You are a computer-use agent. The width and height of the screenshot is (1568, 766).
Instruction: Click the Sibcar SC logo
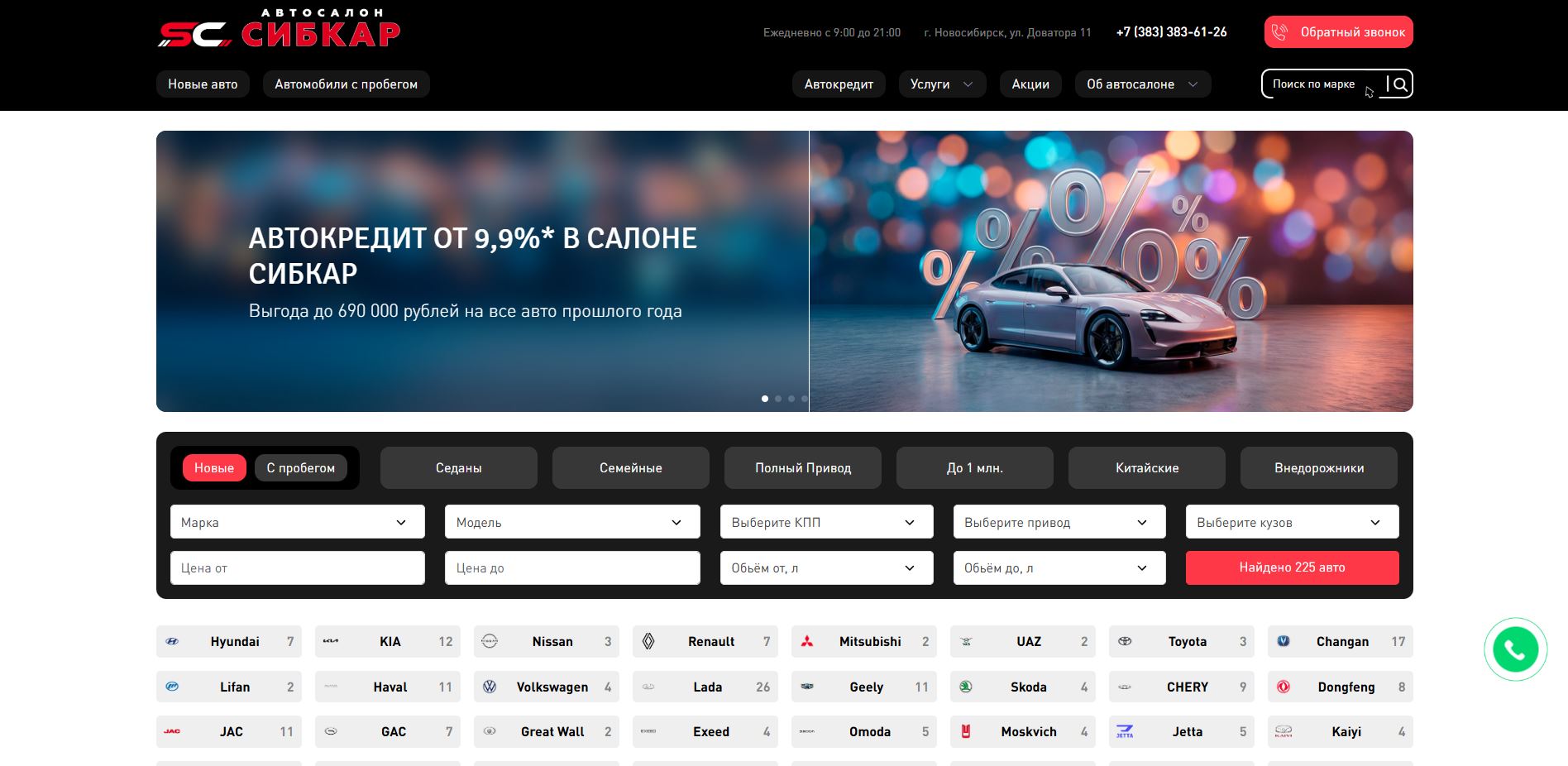click(280, 30)
